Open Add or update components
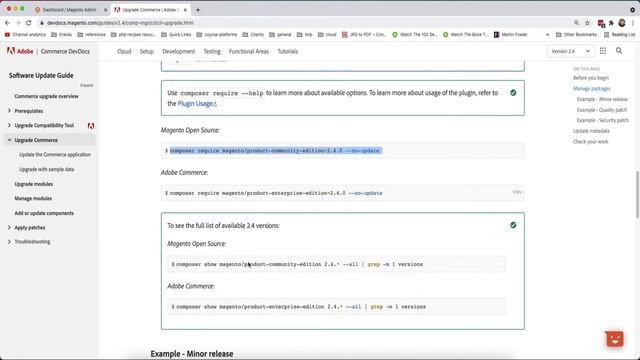Screen dimensions: 640x360 click(44, 213)
